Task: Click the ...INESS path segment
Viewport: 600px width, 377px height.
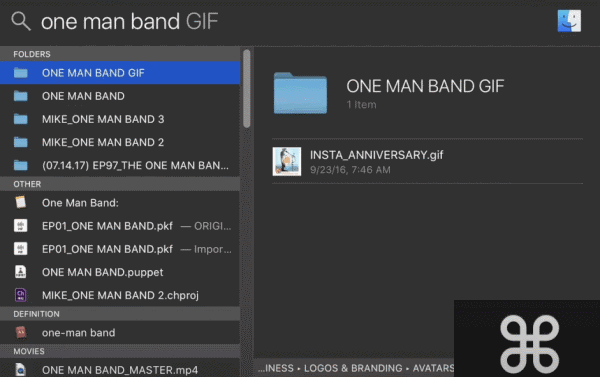Action: [276, 368]
